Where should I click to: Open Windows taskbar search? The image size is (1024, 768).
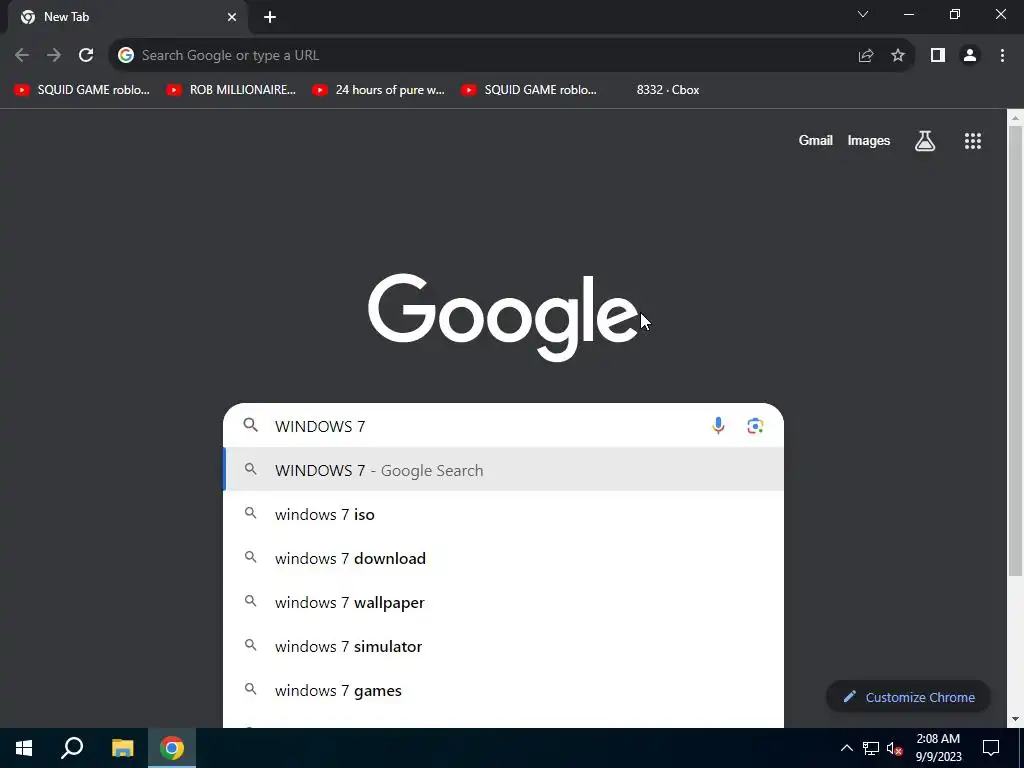[x=72, y=748]
